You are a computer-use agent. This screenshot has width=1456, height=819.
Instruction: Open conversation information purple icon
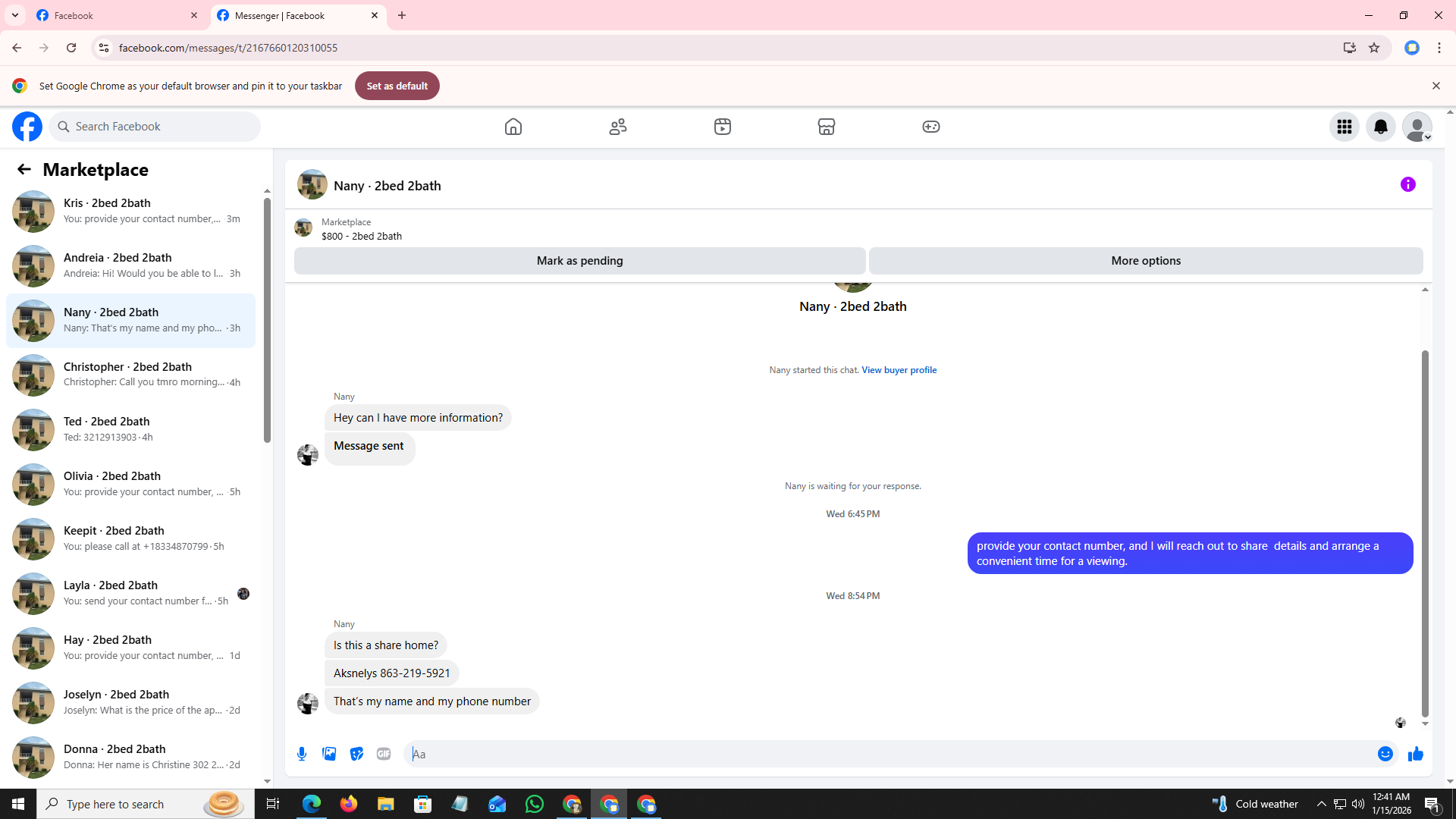pyautogui.click(x=1407, y=184)
